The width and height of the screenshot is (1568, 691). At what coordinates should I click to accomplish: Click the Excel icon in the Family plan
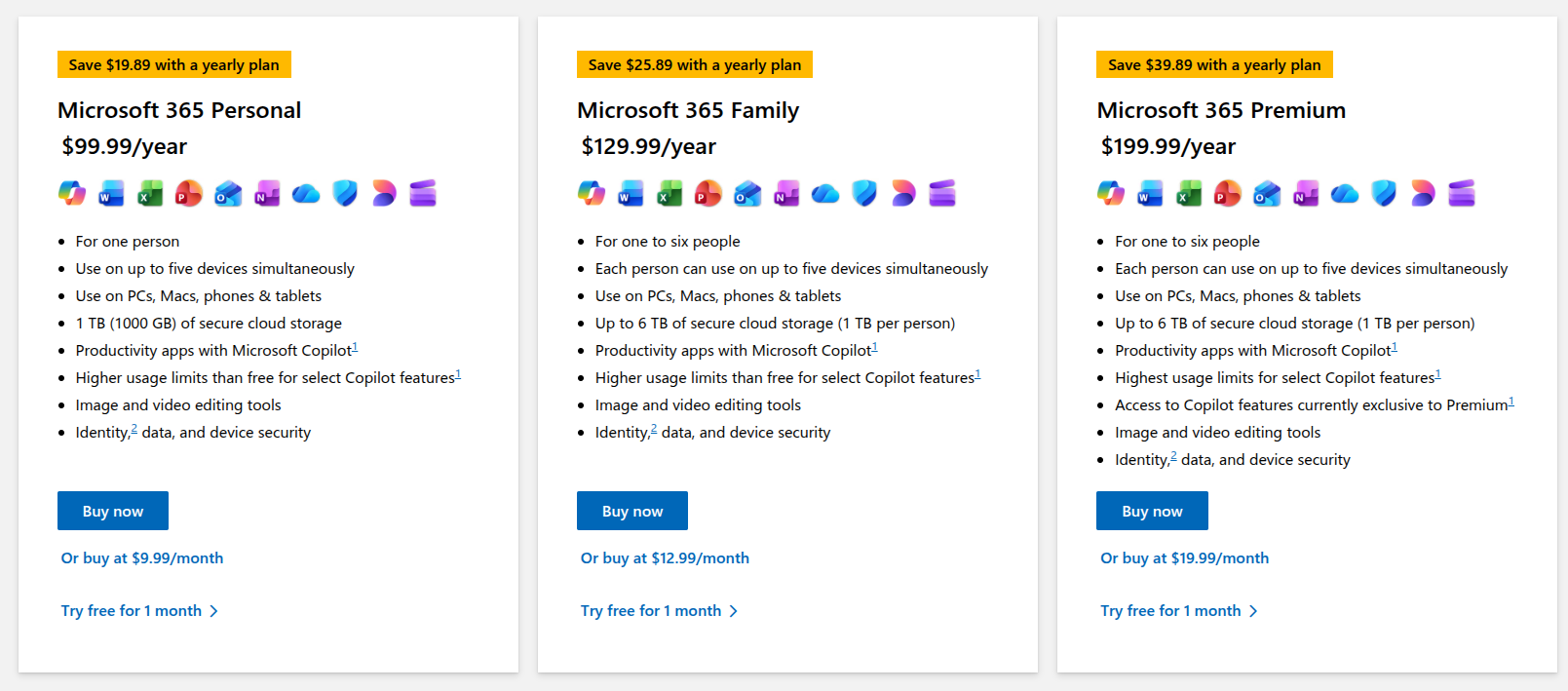point(669,193)
